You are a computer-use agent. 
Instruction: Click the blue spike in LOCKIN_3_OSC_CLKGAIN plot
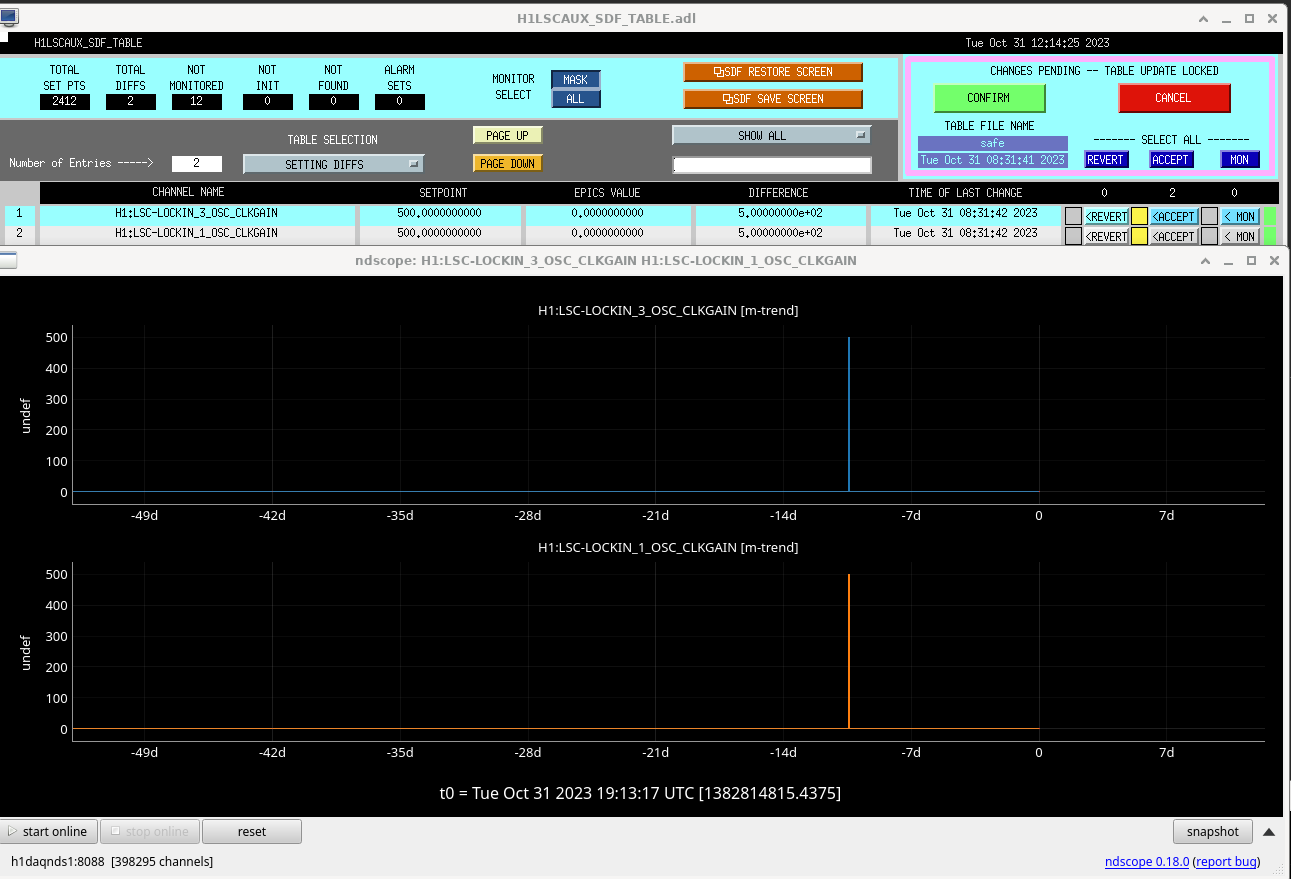(x=849, y=415)
